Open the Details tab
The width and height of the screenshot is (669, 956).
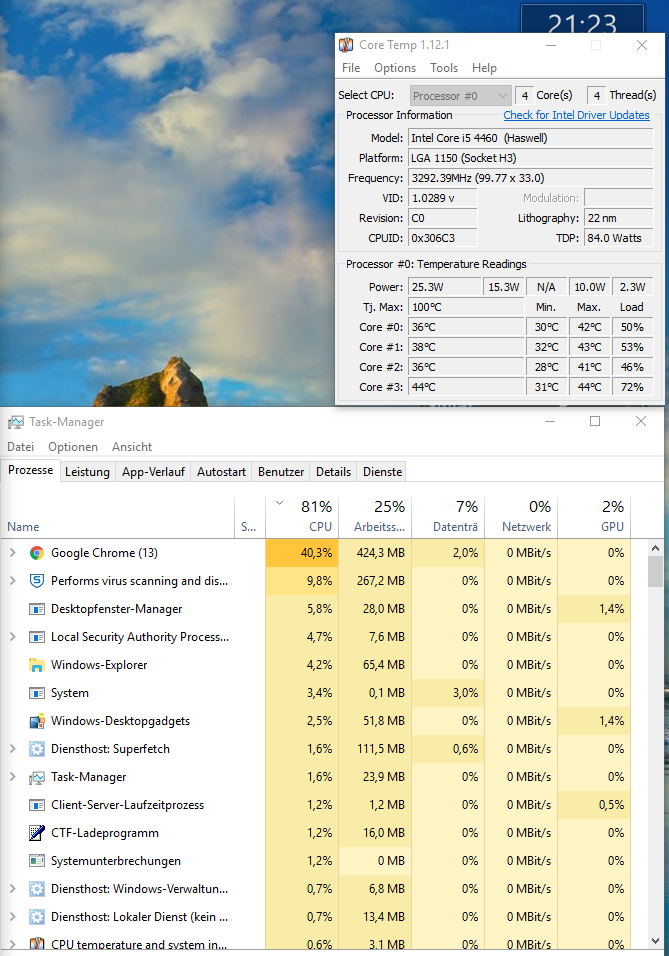click(x=334, y=472)
